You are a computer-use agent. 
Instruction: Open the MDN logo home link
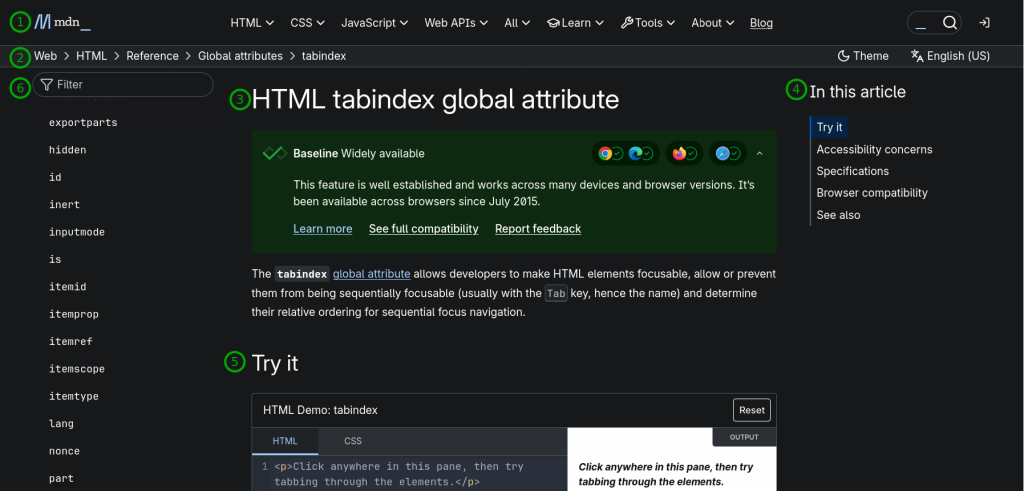tap(63, 22)
